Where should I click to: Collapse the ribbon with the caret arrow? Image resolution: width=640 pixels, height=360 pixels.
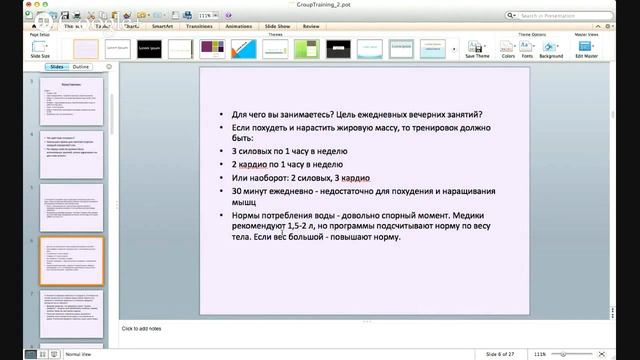[x=598, y=26]
